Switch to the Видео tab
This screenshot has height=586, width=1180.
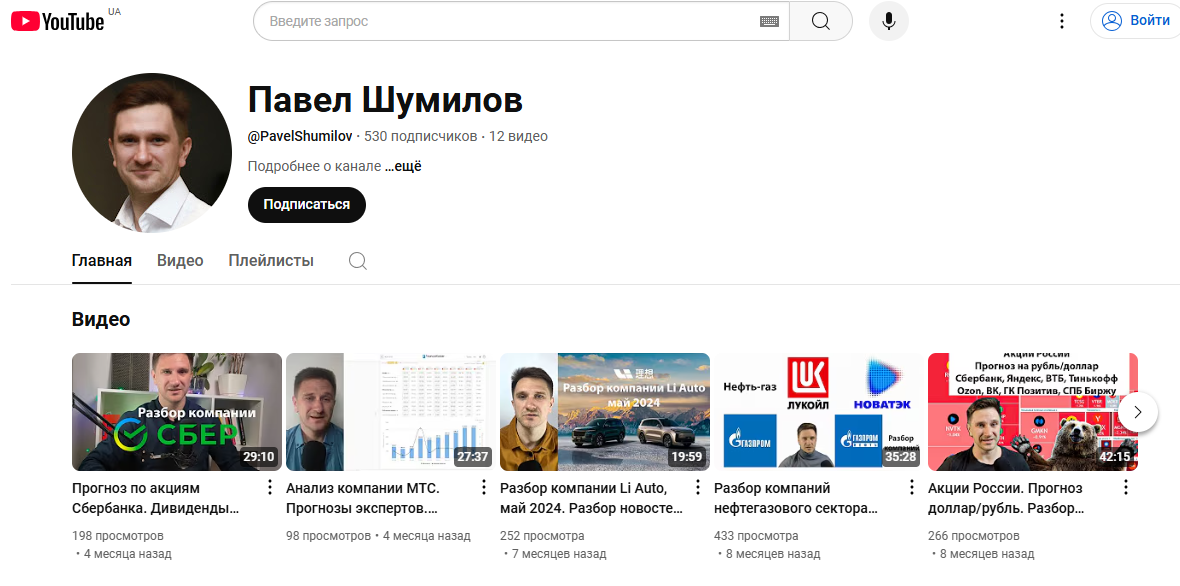(x=180, y=260)
